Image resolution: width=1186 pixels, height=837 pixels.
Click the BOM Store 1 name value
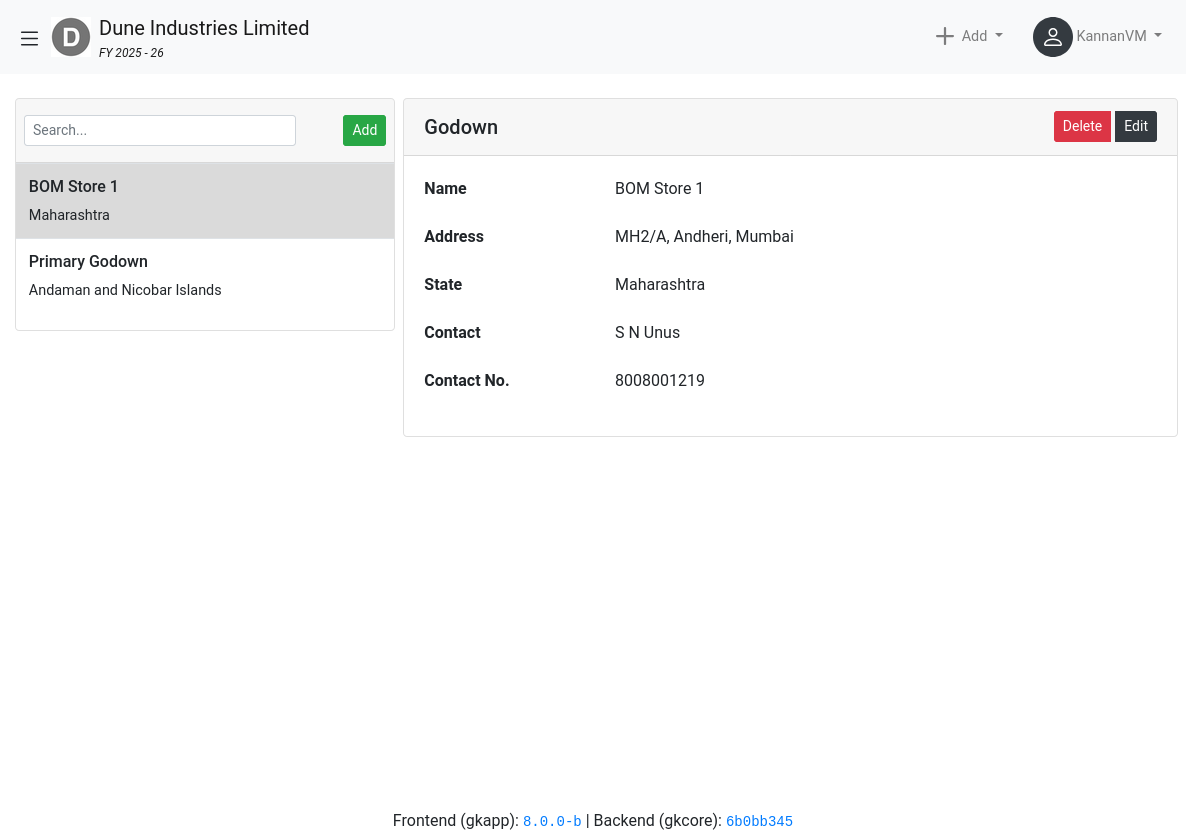[x=659, y=188]
